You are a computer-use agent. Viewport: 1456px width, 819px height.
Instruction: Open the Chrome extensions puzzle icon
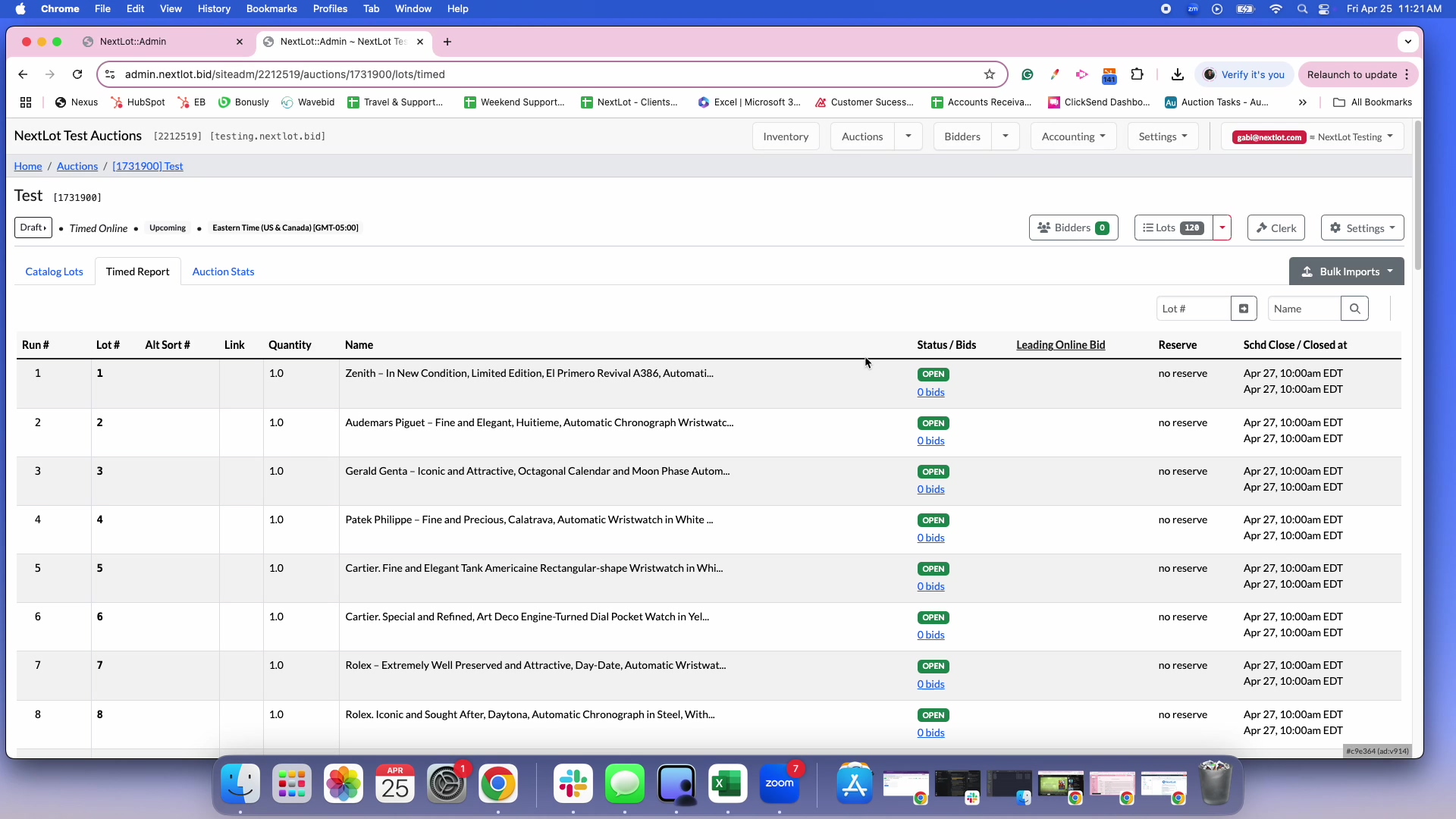[1137, 74]
